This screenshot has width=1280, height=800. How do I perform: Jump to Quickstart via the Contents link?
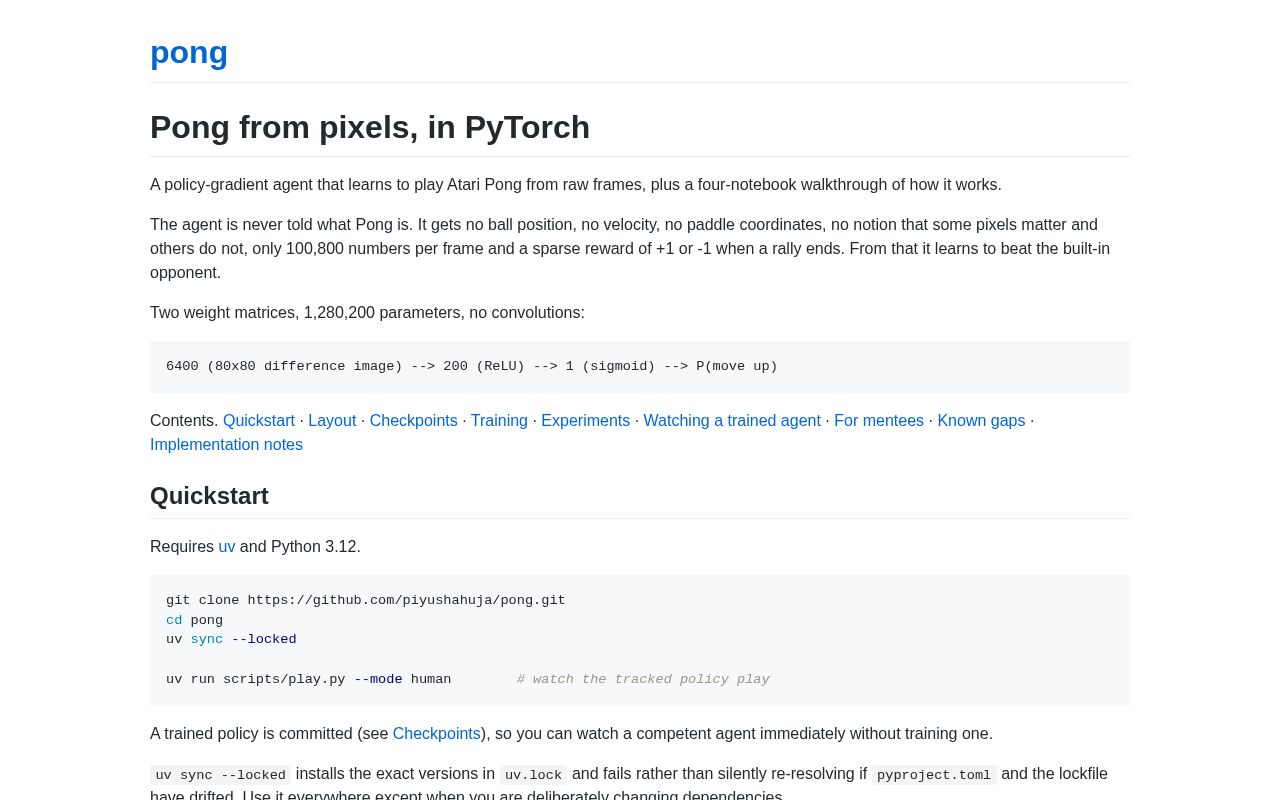259,421
